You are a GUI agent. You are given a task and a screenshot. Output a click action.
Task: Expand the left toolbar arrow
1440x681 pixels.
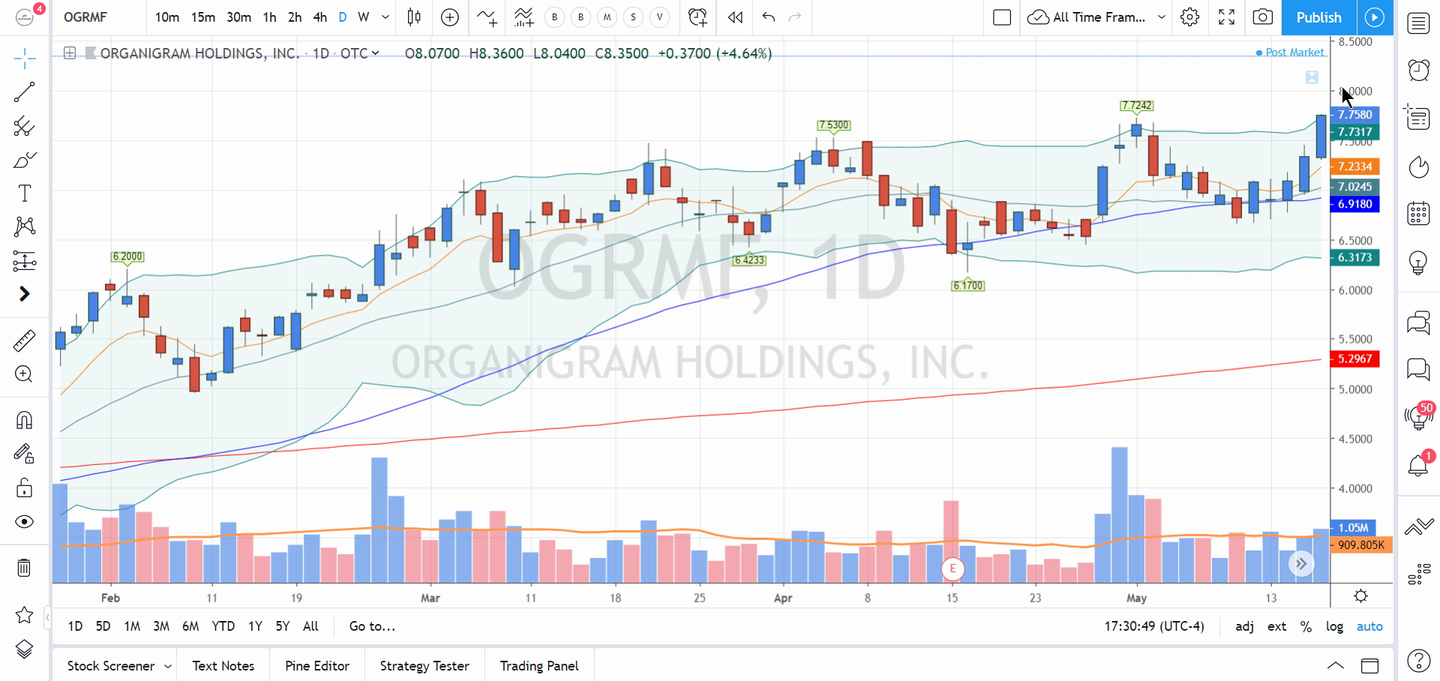coord(24,294)
